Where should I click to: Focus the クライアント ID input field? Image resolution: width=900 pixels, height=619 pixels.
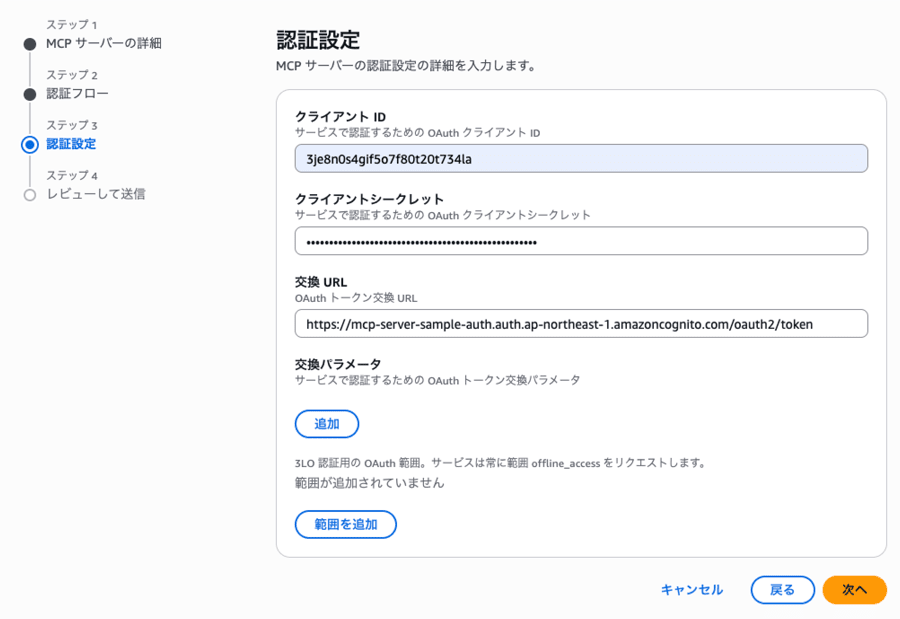(581, 159)
